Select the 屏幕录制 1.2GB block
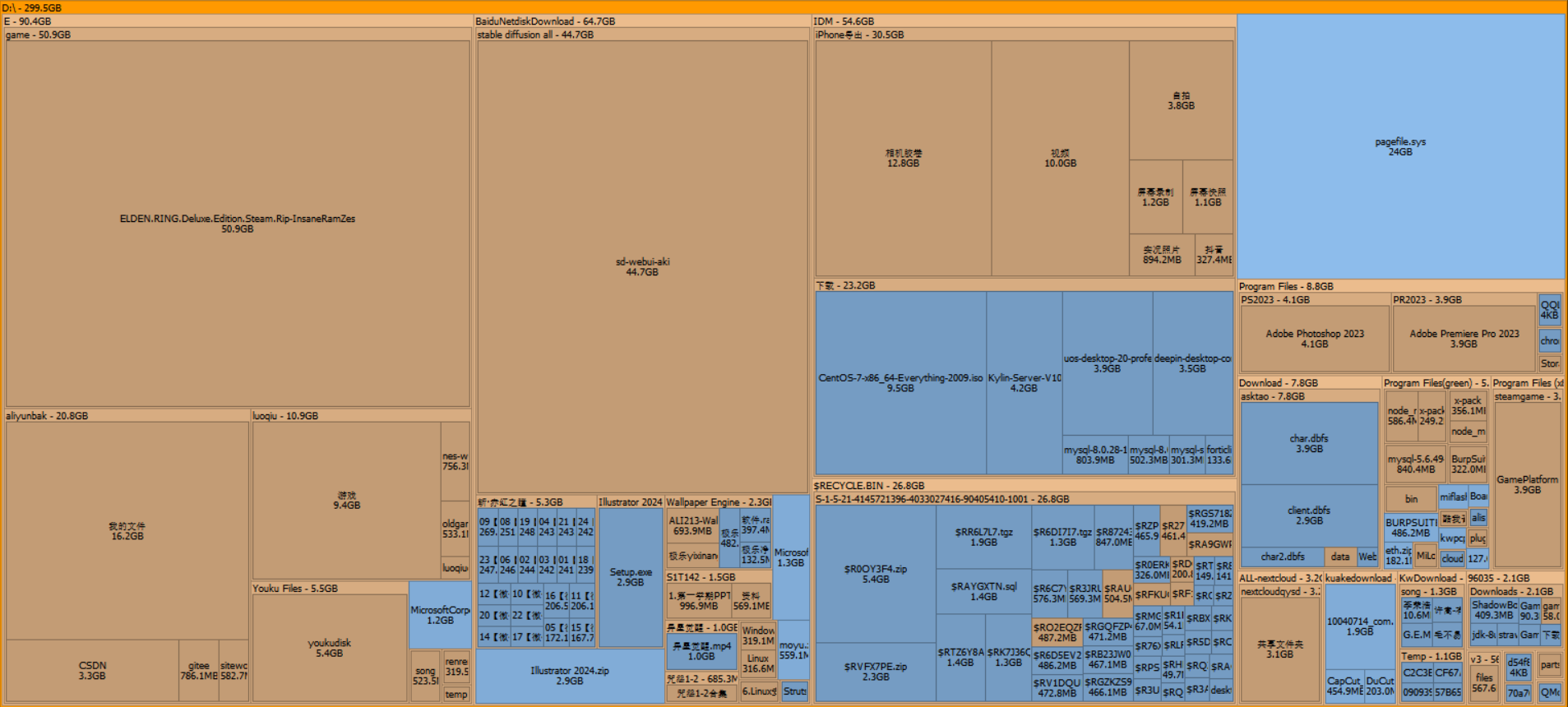Image resolution: width=1568 pixels, height=707 pixels. pyautogui.click(x=1155, y=196)
